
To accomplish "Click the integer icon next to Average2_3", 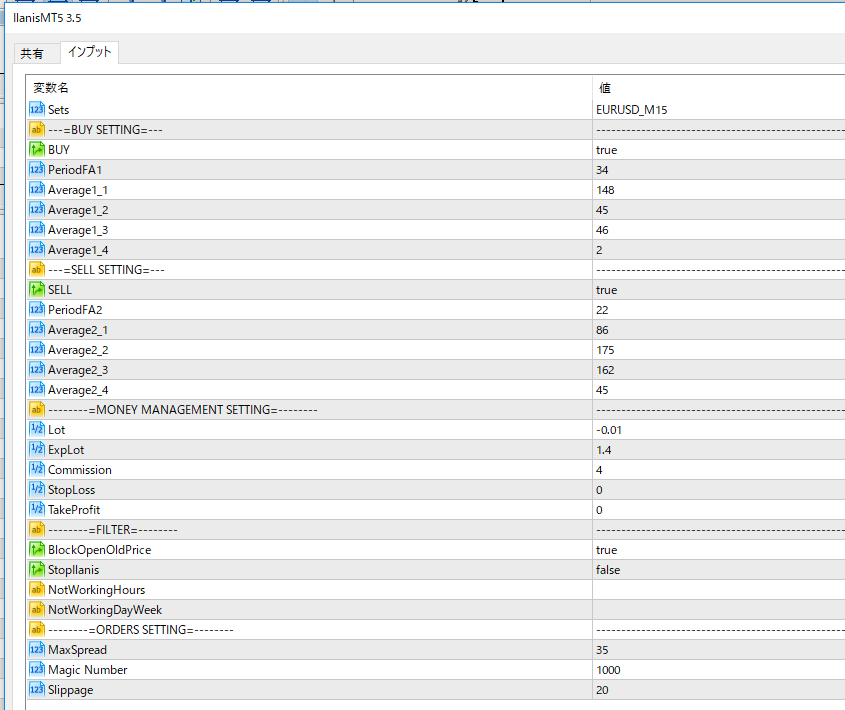I will (37, 369).
